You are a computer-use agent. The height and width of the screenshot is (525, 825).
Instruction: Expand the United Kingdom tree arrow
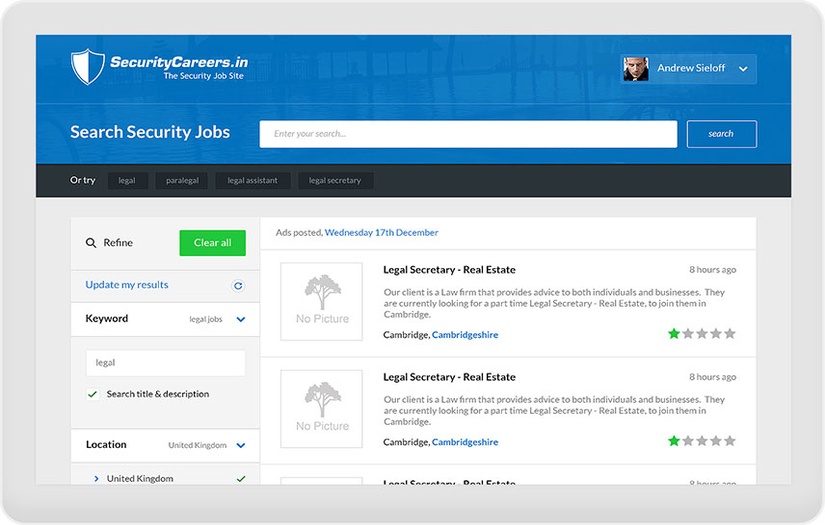click(96, 479)
